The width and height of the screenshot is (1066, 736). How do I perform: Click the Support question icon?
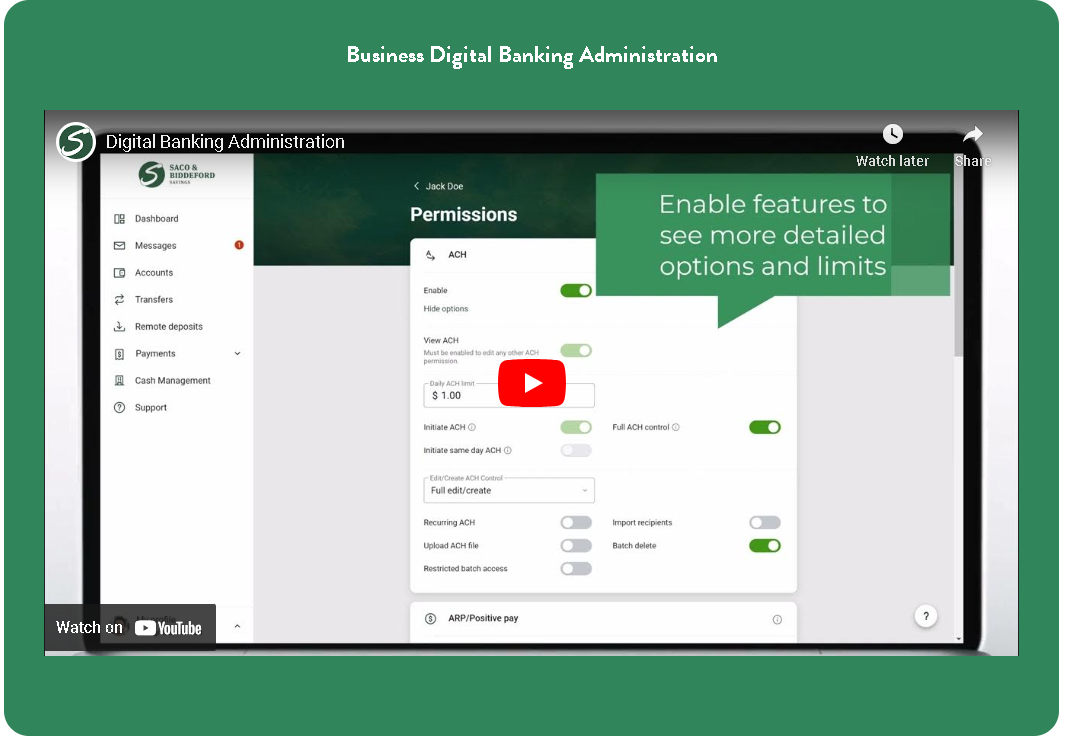pos(119,408)
